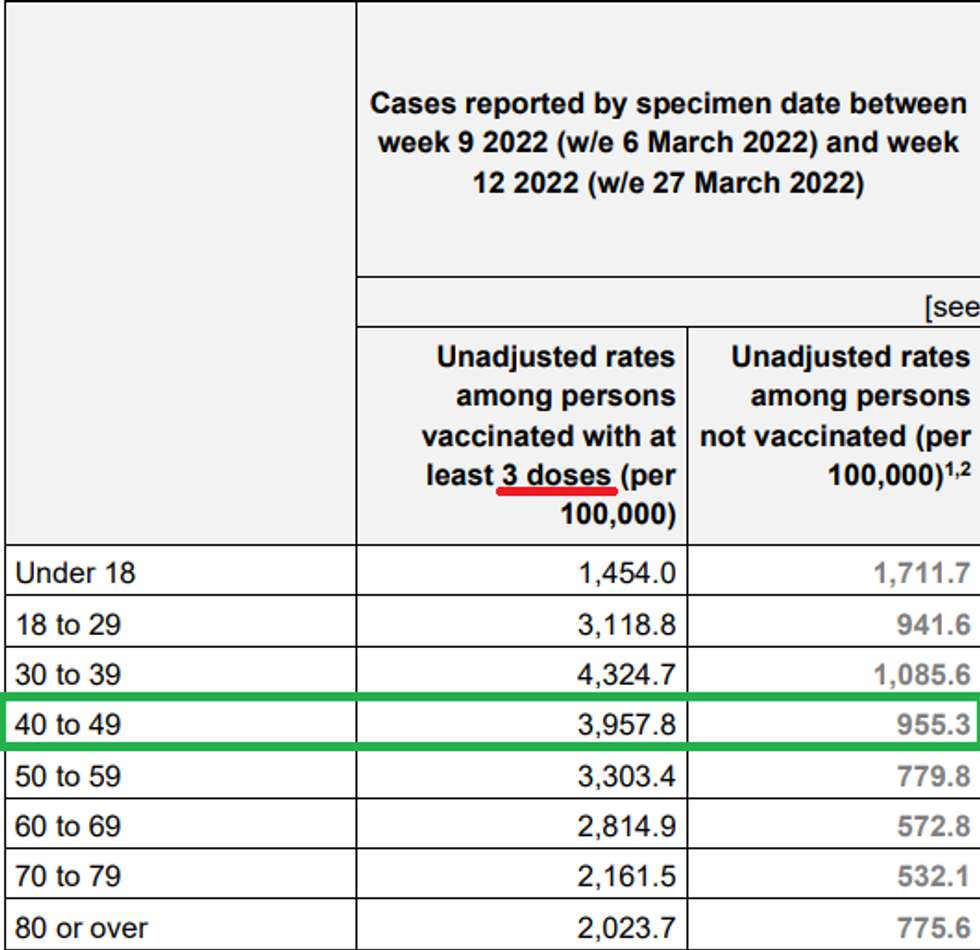The height and width of the screenshot is (950, 980).
Task: Select the "60 to 69" row label
Action: click(x=67, y=826)
